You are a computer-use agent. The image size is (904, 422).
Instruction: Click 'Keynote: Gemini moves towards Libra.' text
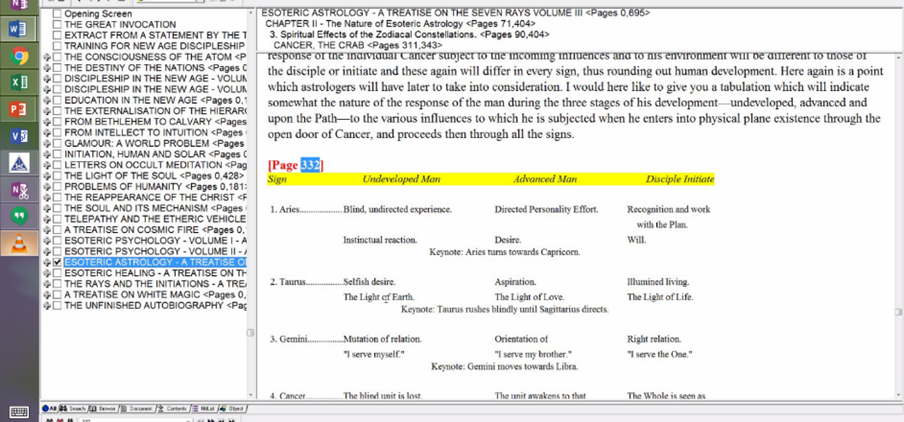tap(504, 366)
